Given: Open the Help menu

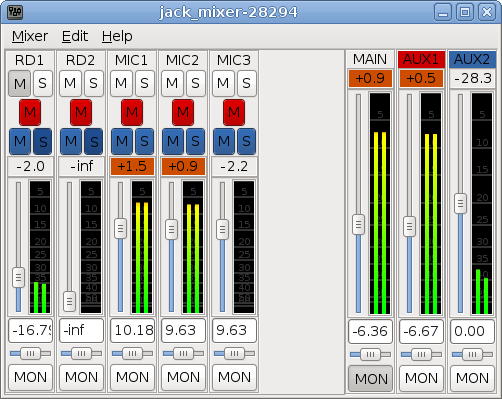Looking at the screenshot, I should click(x=117, y=36).
